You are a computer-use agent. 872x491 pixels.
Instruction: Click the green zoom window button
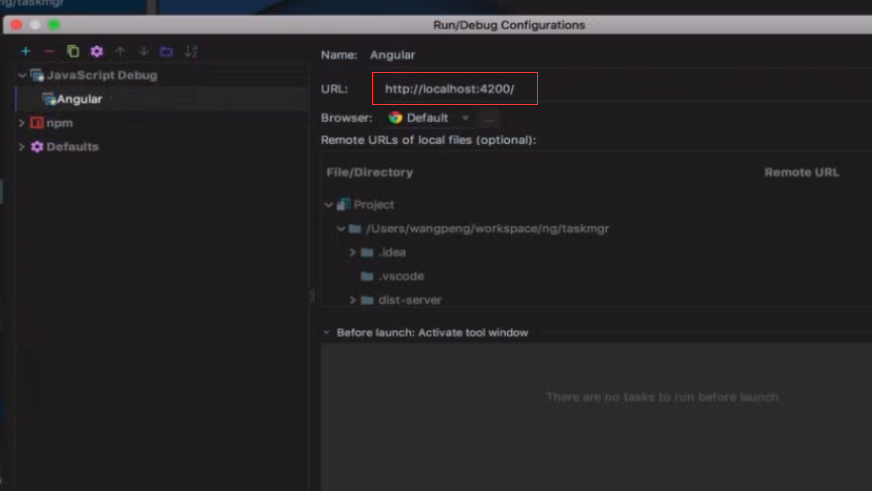[54, 24]
